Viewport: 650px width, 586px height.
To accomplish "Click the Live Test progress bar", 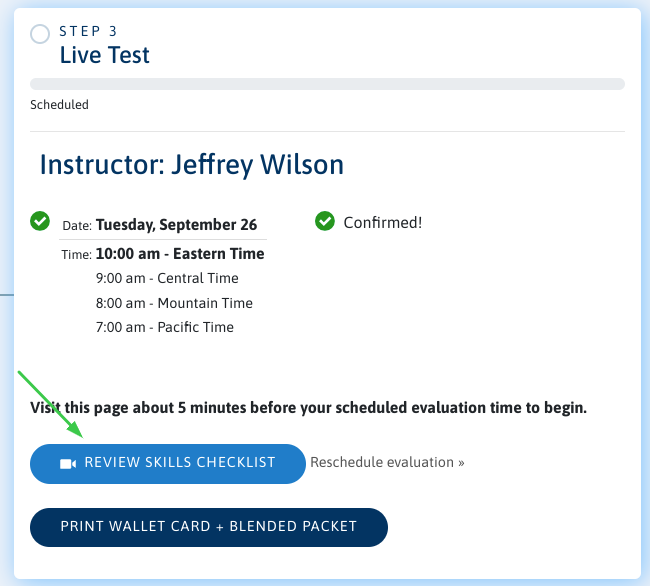I will [x=327, y=84].
